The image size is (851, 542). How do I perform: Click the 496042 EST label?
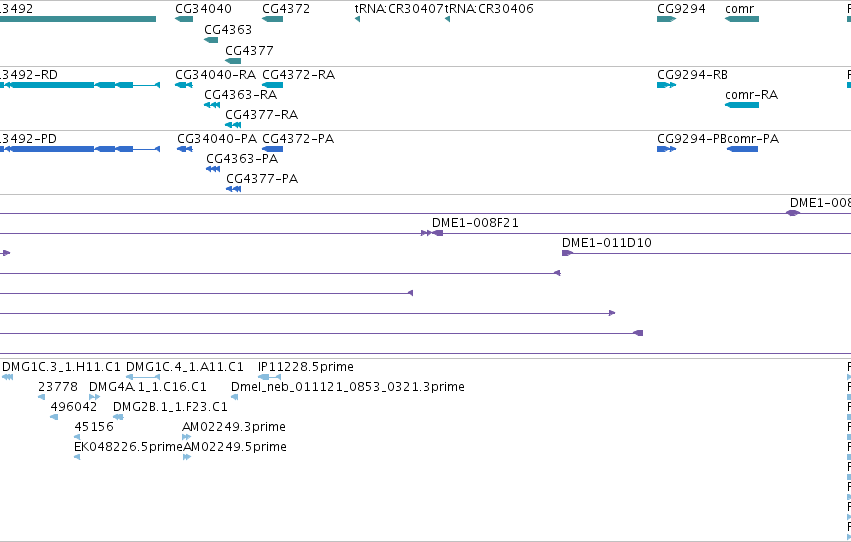[74, 407]
